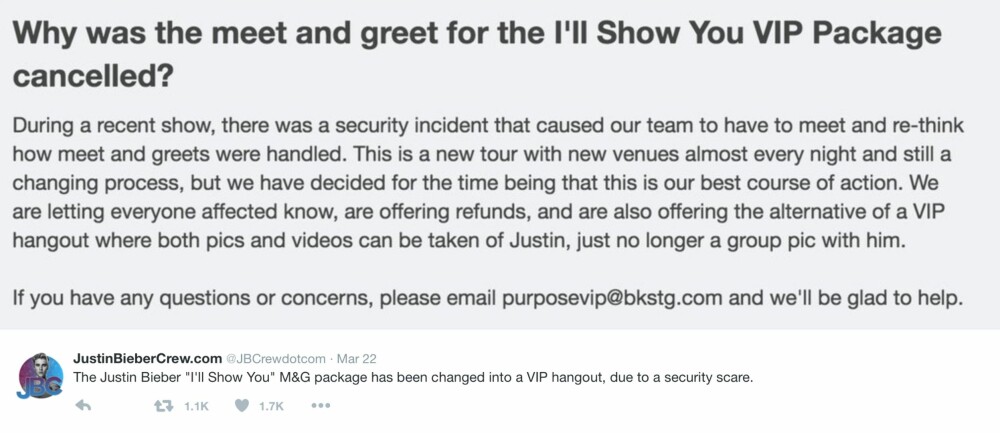Select the word cancelled? in the heading

[x=92, y=77]
